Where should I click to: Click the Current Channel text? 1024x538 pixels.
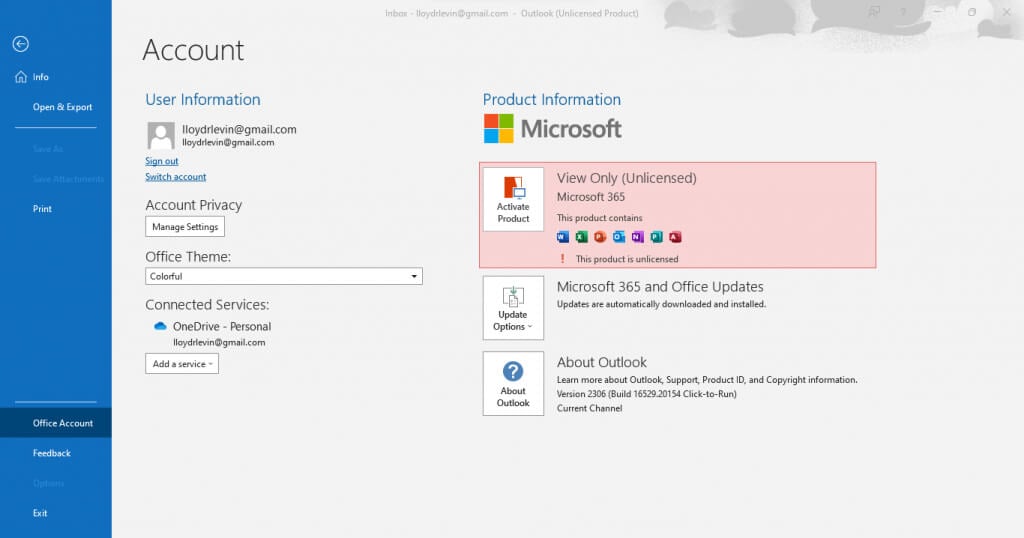(589, 408)
